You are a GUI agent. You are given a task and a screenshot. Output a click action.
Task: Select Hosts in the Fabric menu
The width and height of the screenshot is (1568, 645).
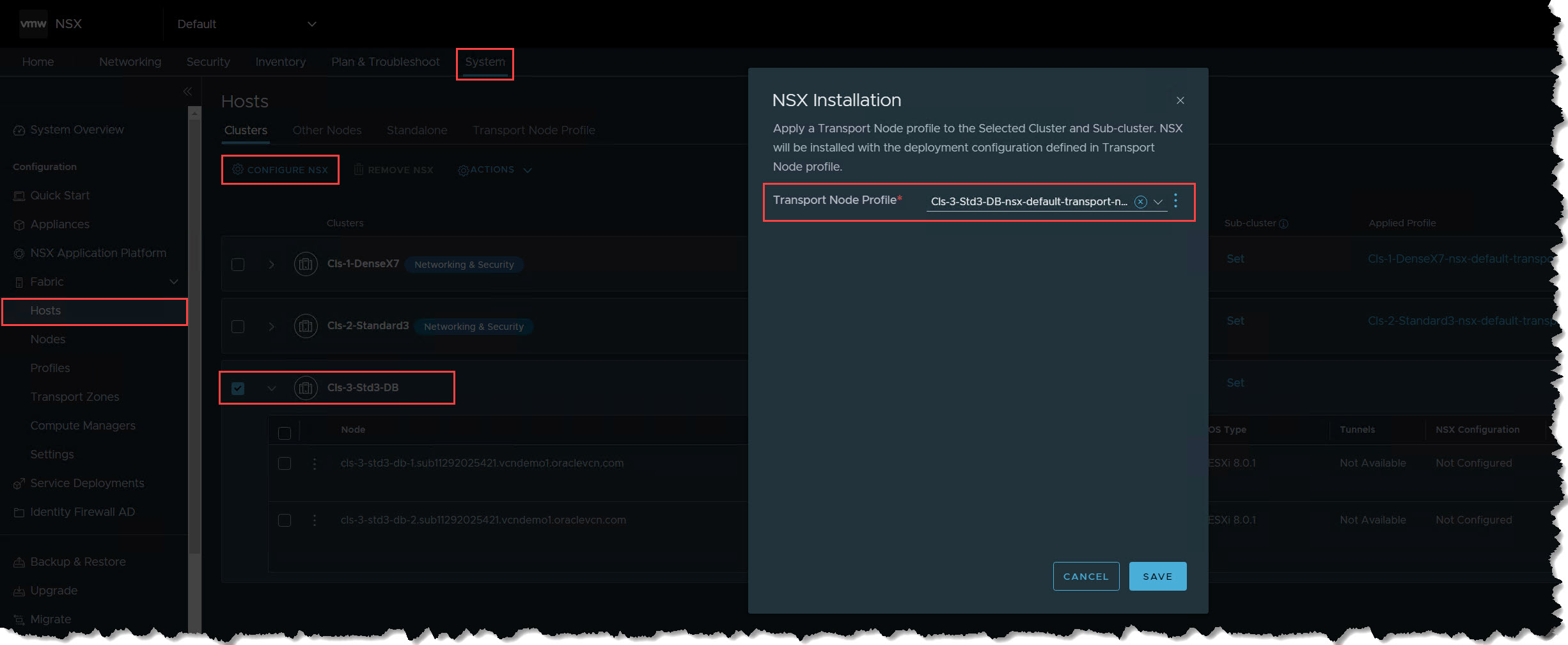click(95, 311)
